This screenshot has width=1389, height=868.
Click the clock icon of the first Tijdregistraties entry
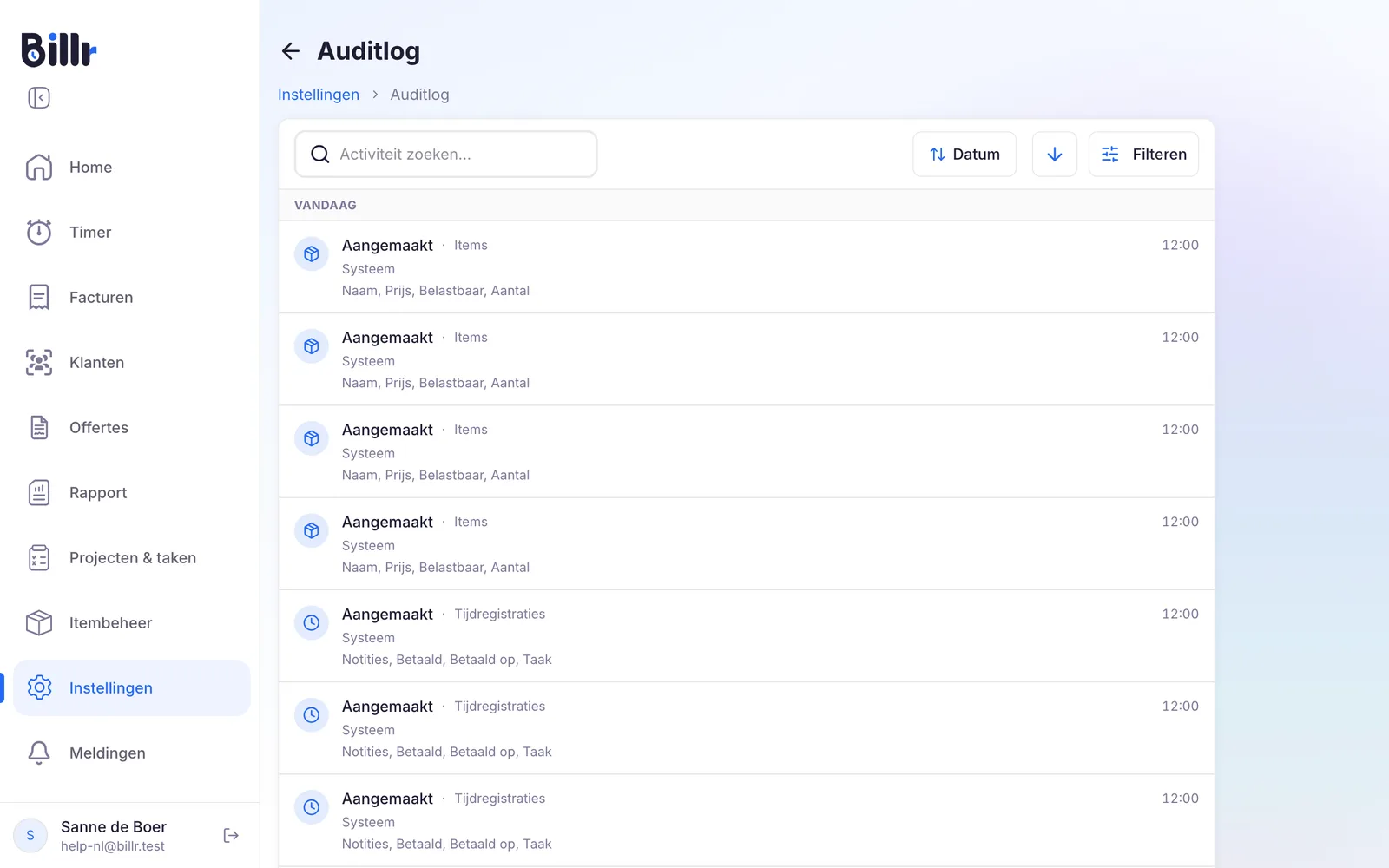[312, 623]
